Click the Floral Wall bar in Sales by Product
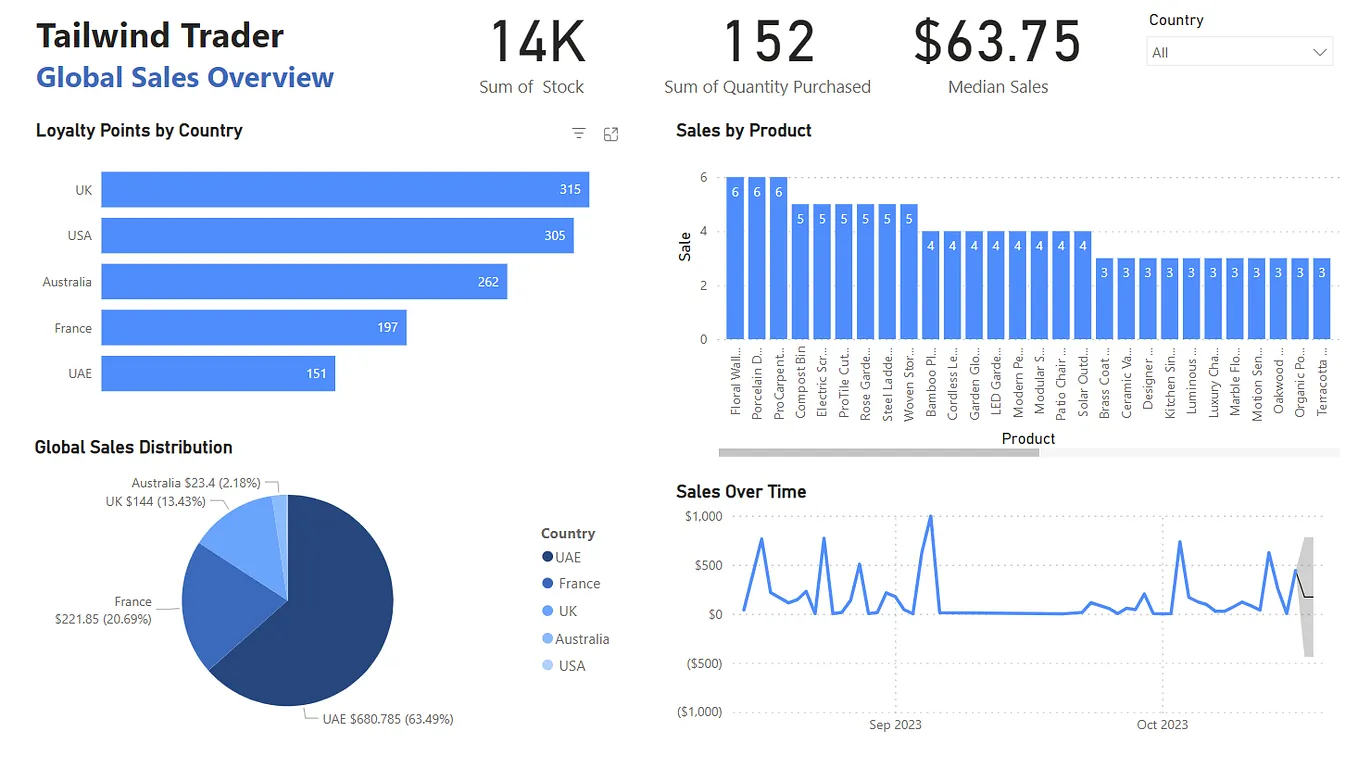The image size is (1358, 758). pyautogui.click(x=737, y=260)
